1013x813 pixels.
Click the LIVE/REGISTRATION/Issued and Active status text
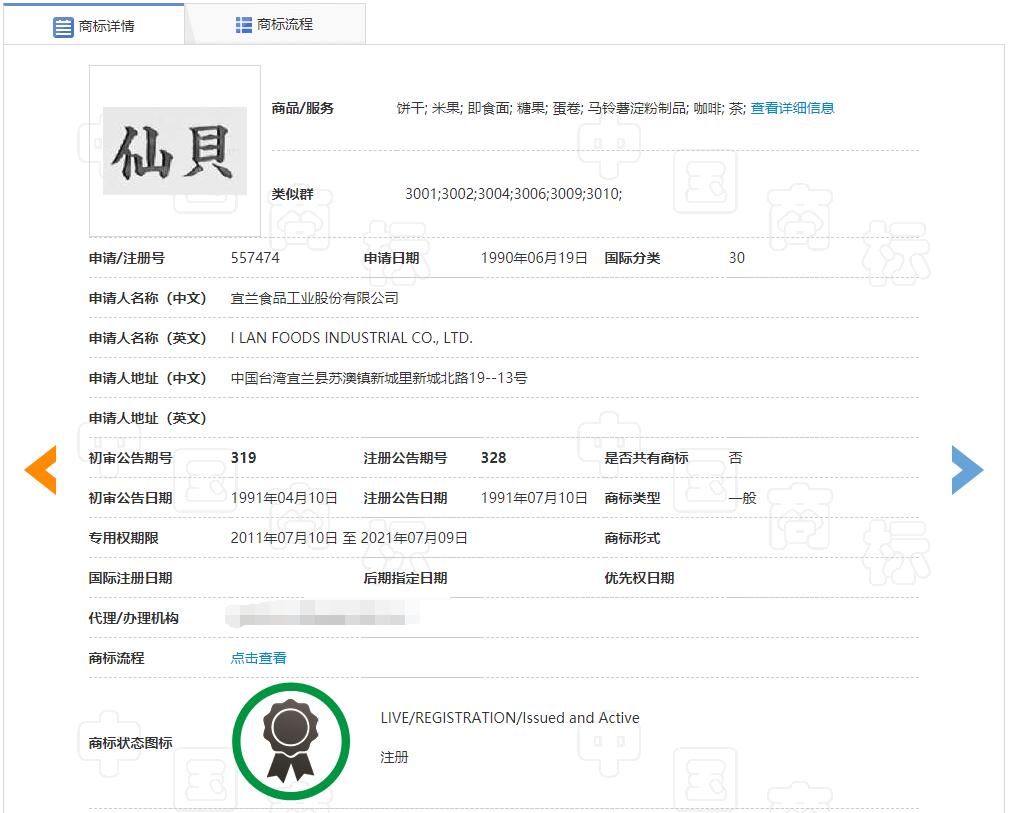coord(510,718)
